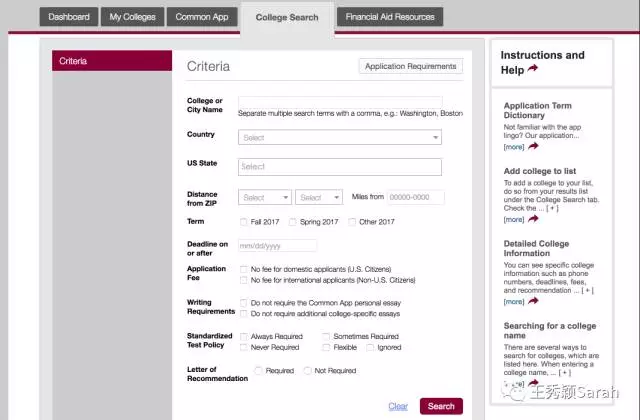Check Never Required test policy

tap(244, 347)
